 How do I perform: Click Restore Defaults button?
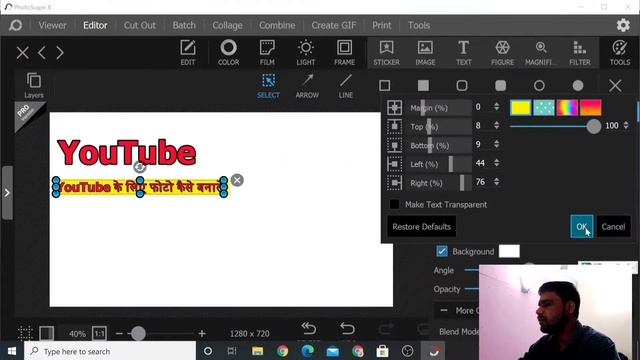pyautogui.click(x=422, y=227)
